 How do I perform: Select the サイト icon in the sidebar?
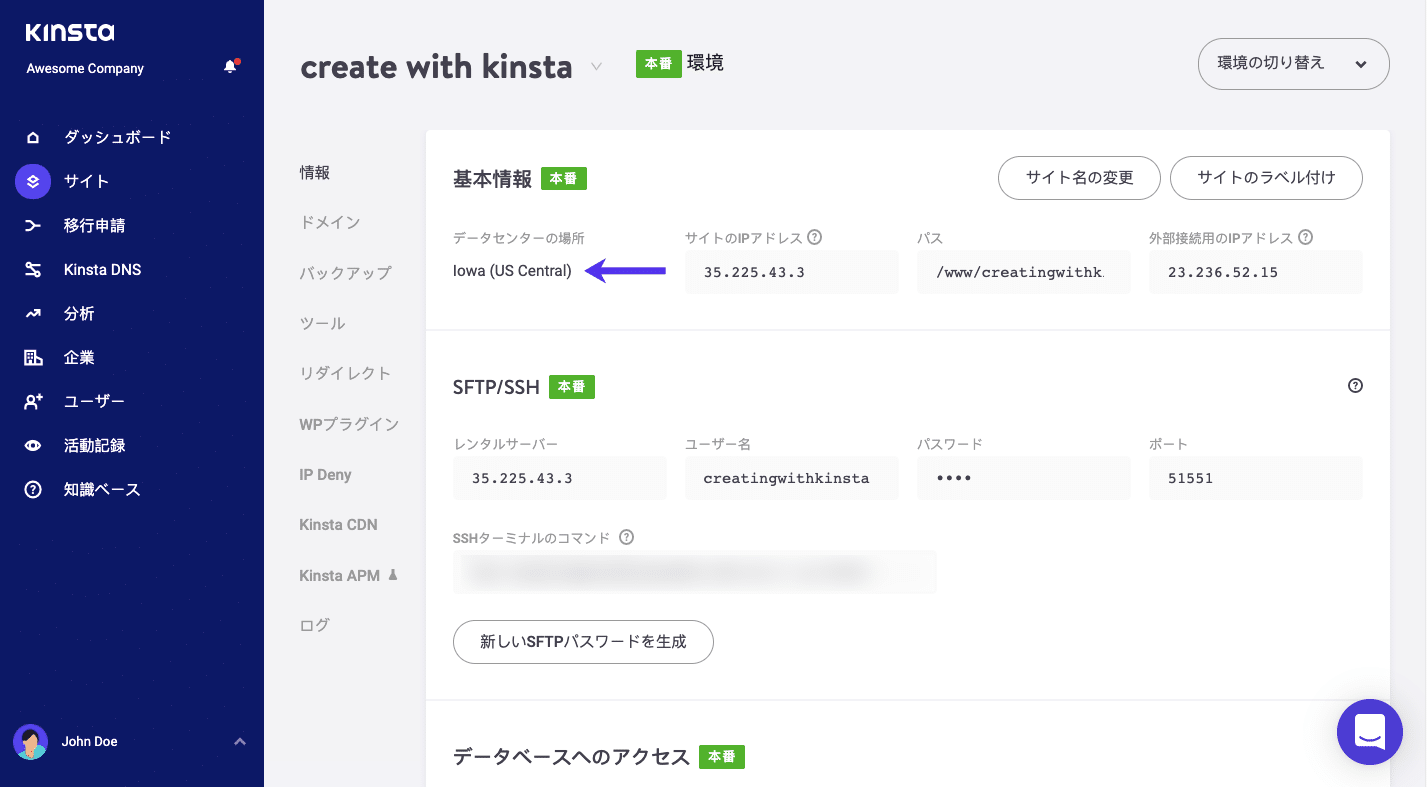(32, 181)
